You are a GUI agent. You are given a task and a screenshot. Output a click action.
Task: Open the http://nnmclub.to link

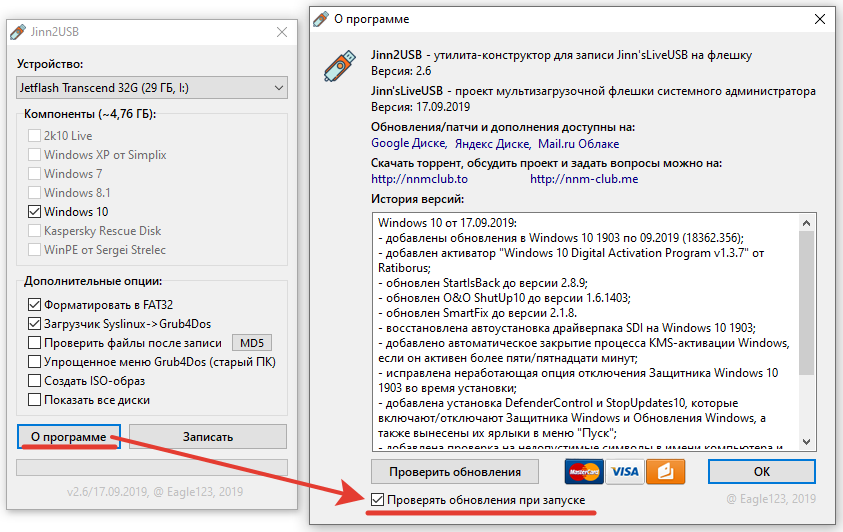tap(419, 179)
